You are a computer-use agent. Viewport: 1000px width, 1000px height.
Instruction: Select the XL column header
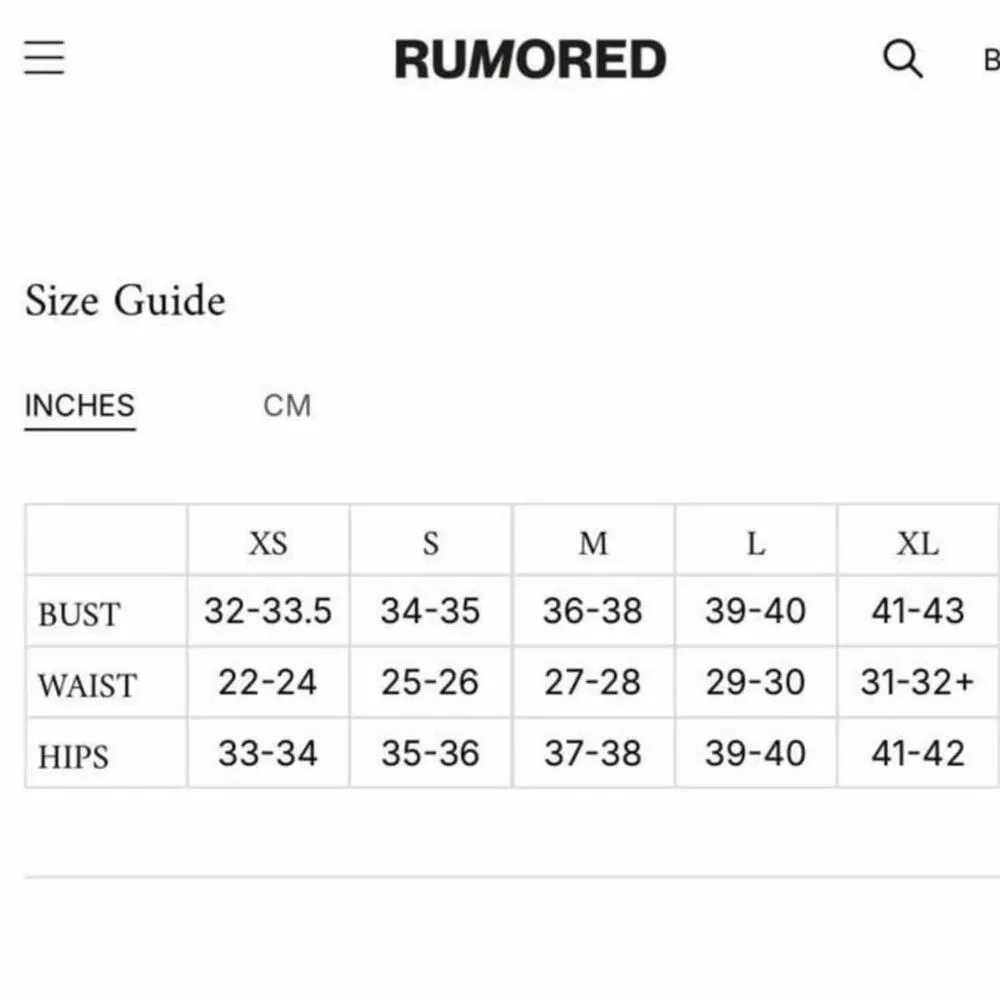point(917,543)
